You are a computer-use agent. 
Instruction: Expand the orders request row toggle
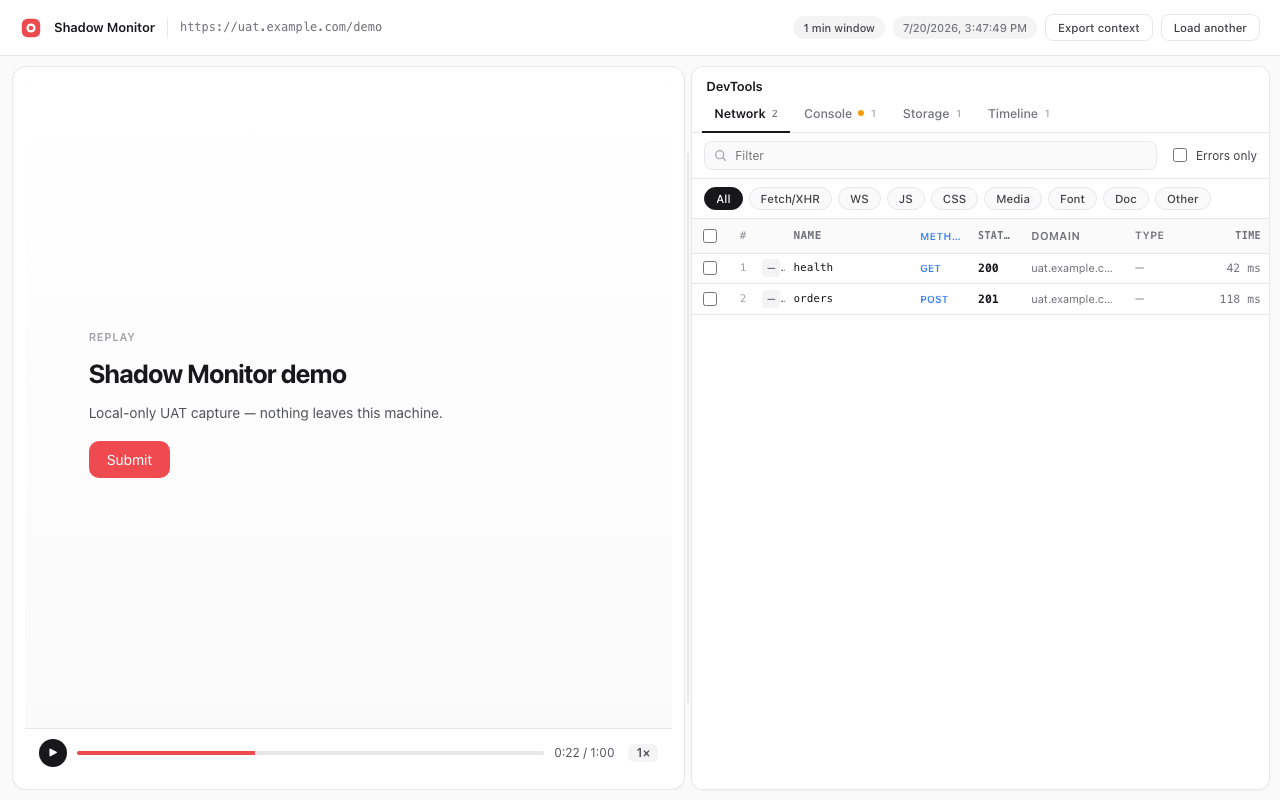[771, 299]
